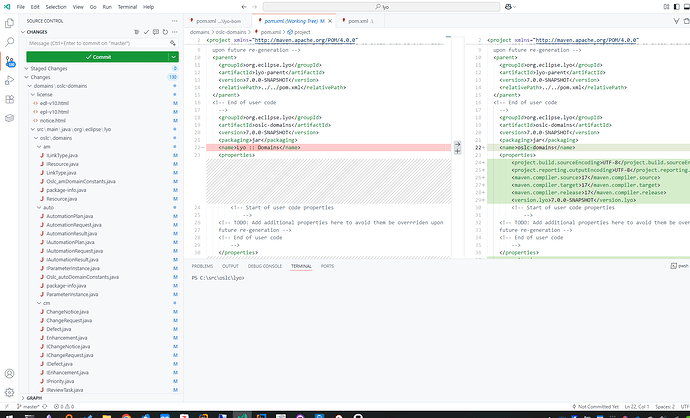The height and width of the screenshot is (418, 690).
Task: Click the Windows Start button on taskbar
Action: point(8,416)
